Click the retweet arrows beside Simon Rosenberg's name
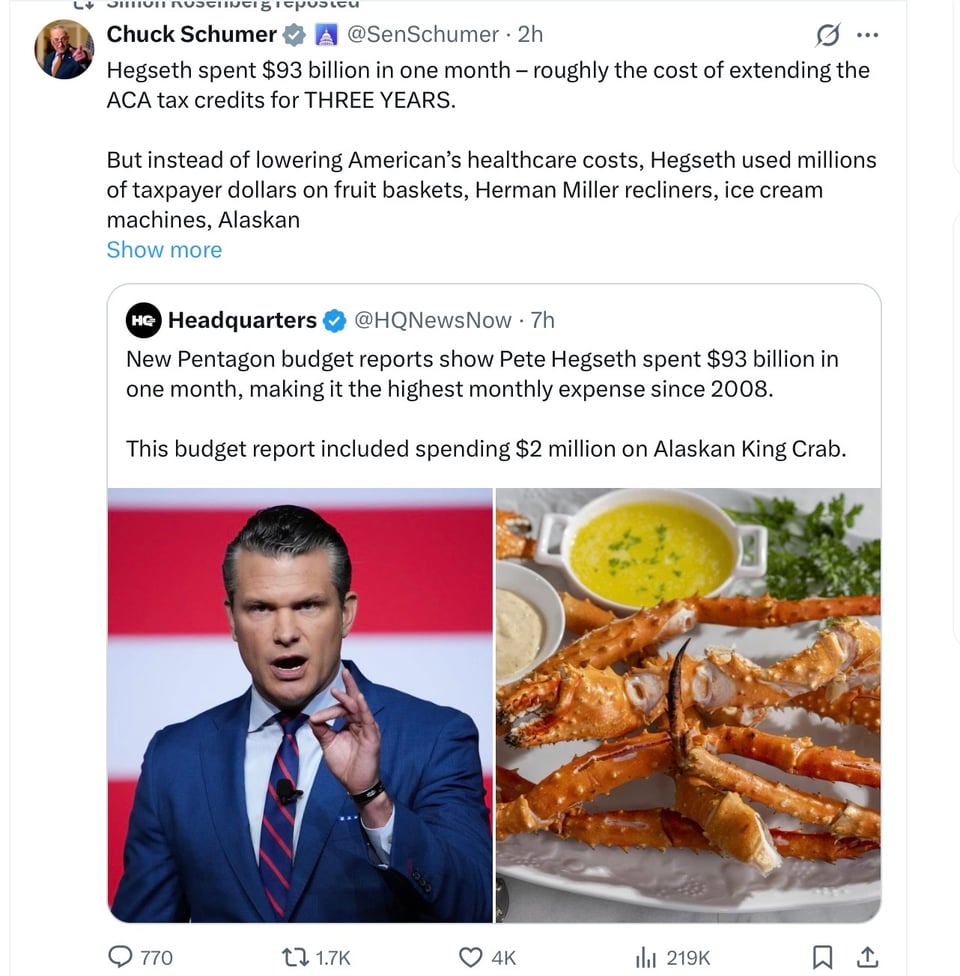Image resolution: width=960 pixels, height=976 pixels. pos(84,5)
